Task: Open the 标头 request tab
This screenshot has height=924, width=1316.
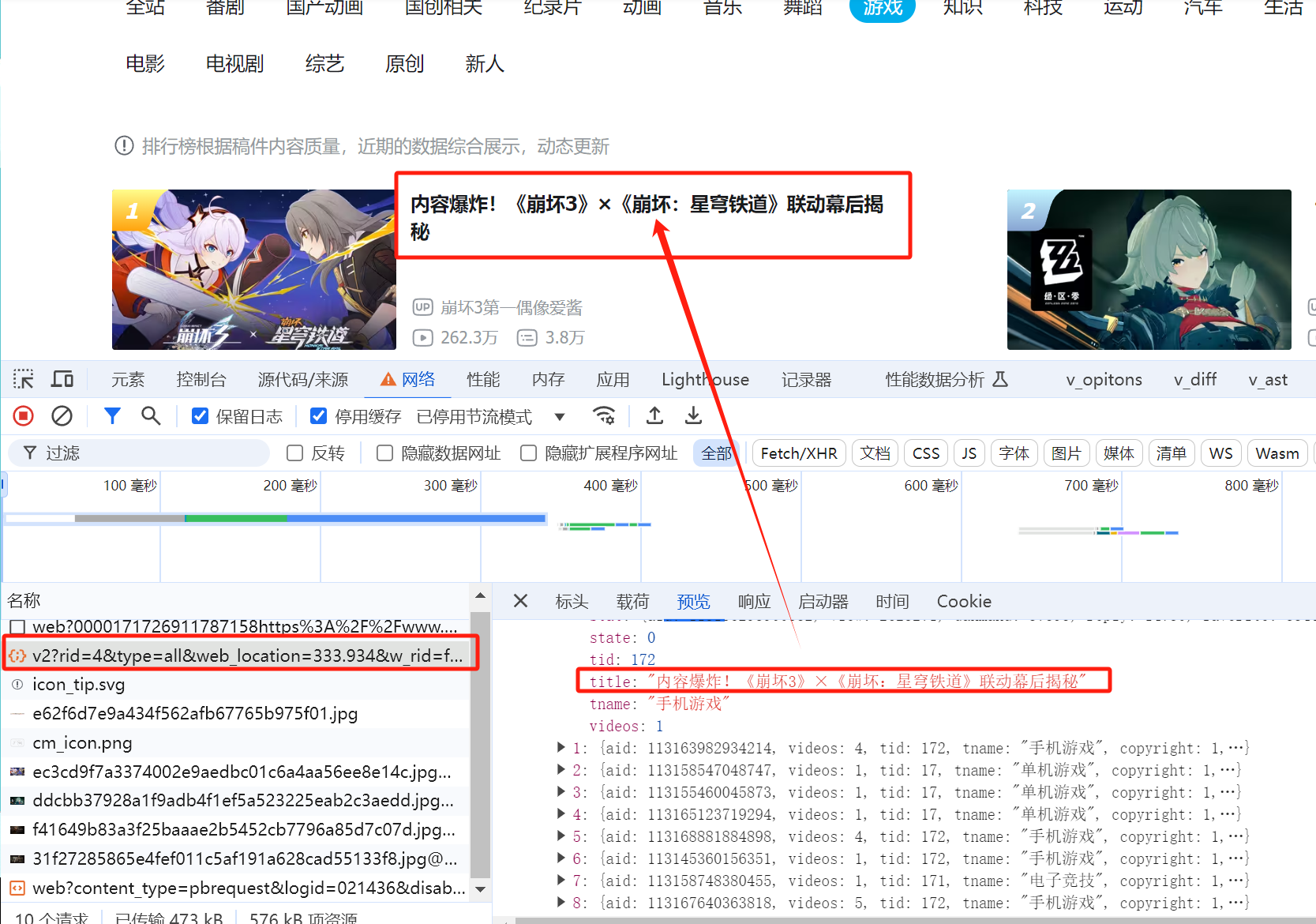Action: pos(572,602)
